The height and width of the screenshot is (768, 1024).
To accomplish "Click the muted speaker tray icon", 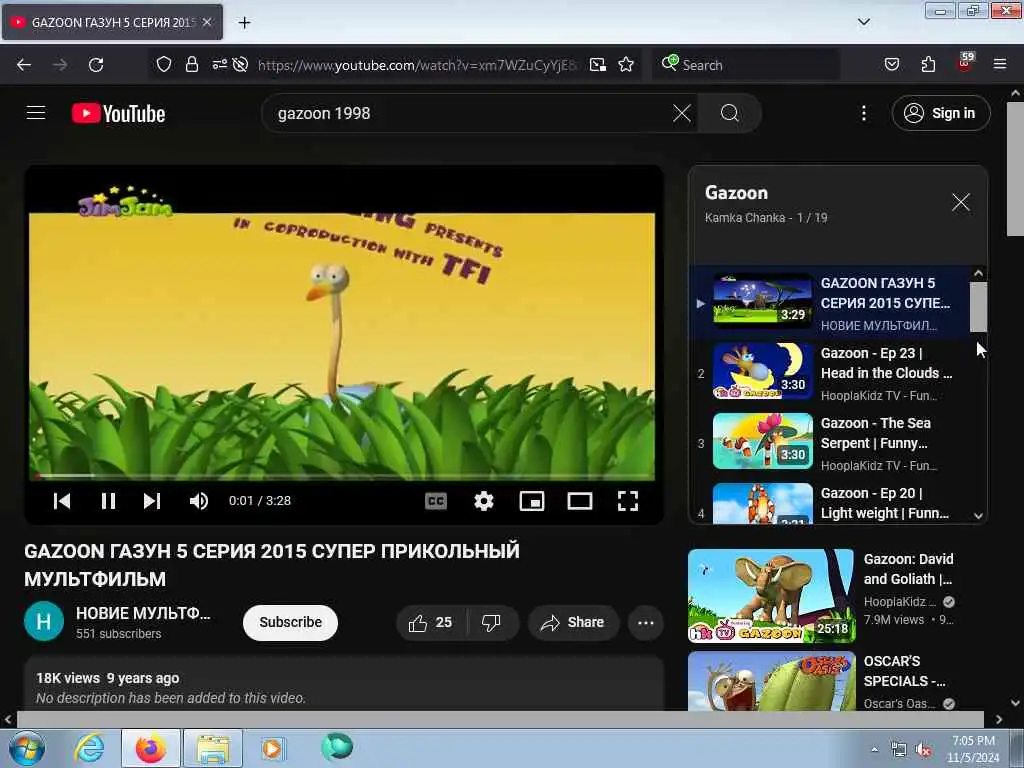I will point(923,750).
